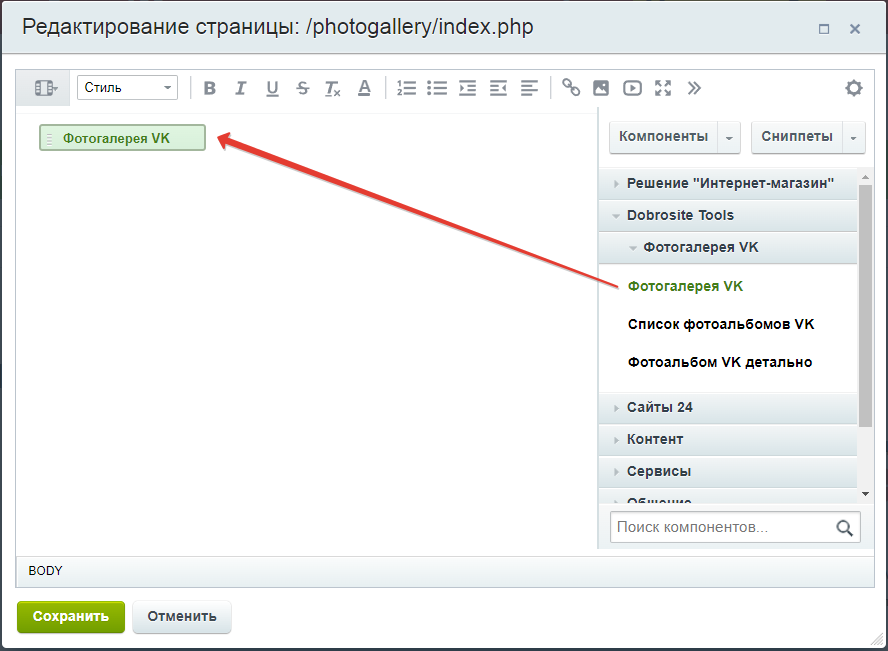Insert a video
The image size is (888, 651).
[632, 88]
